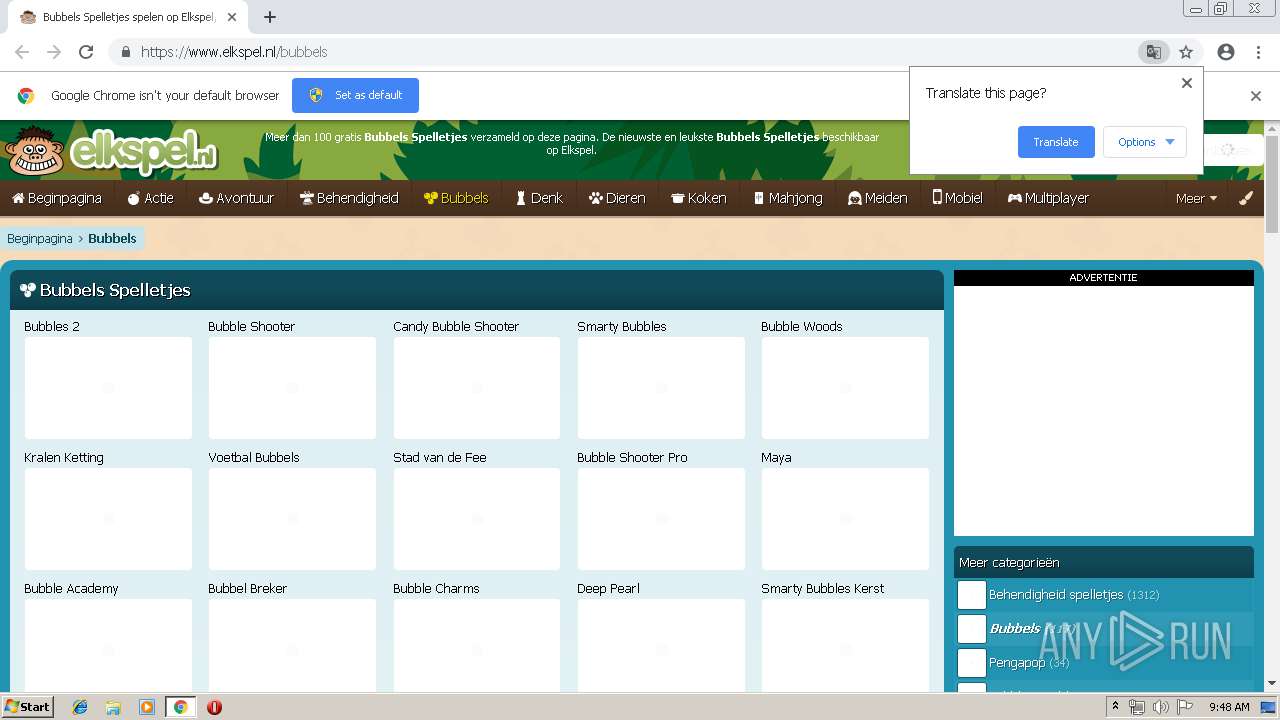
Task: Open the Koken category
Action: coord(698,198)
